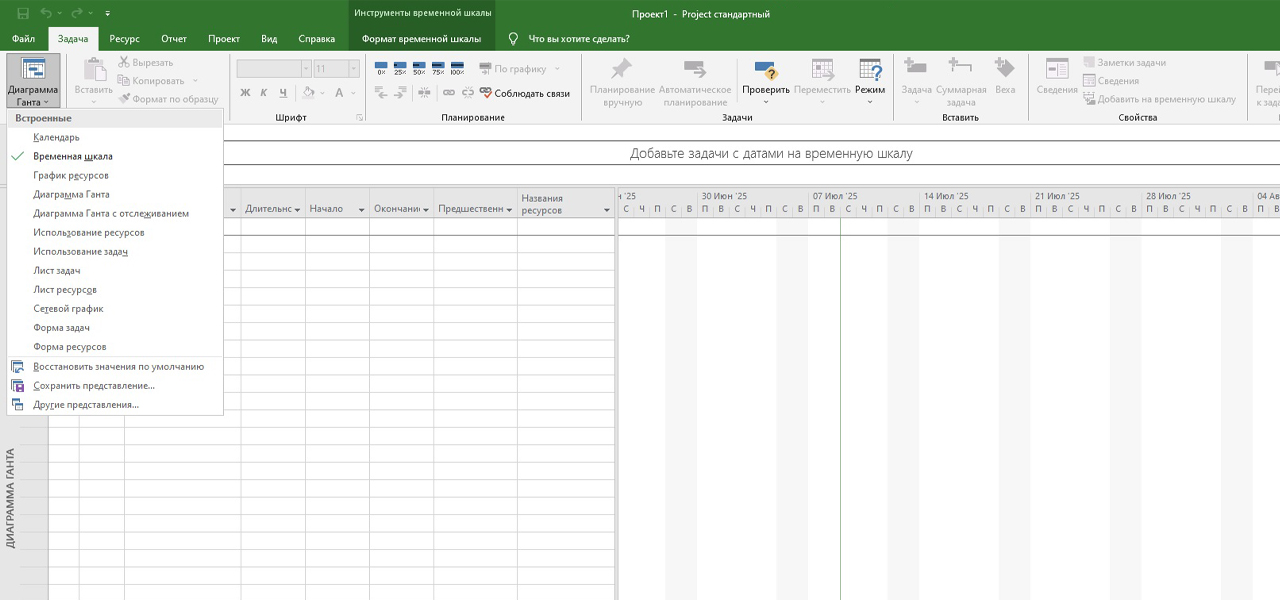The image size is (1280, 600).
Task: Switch to the Отчет tab
Action: (x=174, y=39)
